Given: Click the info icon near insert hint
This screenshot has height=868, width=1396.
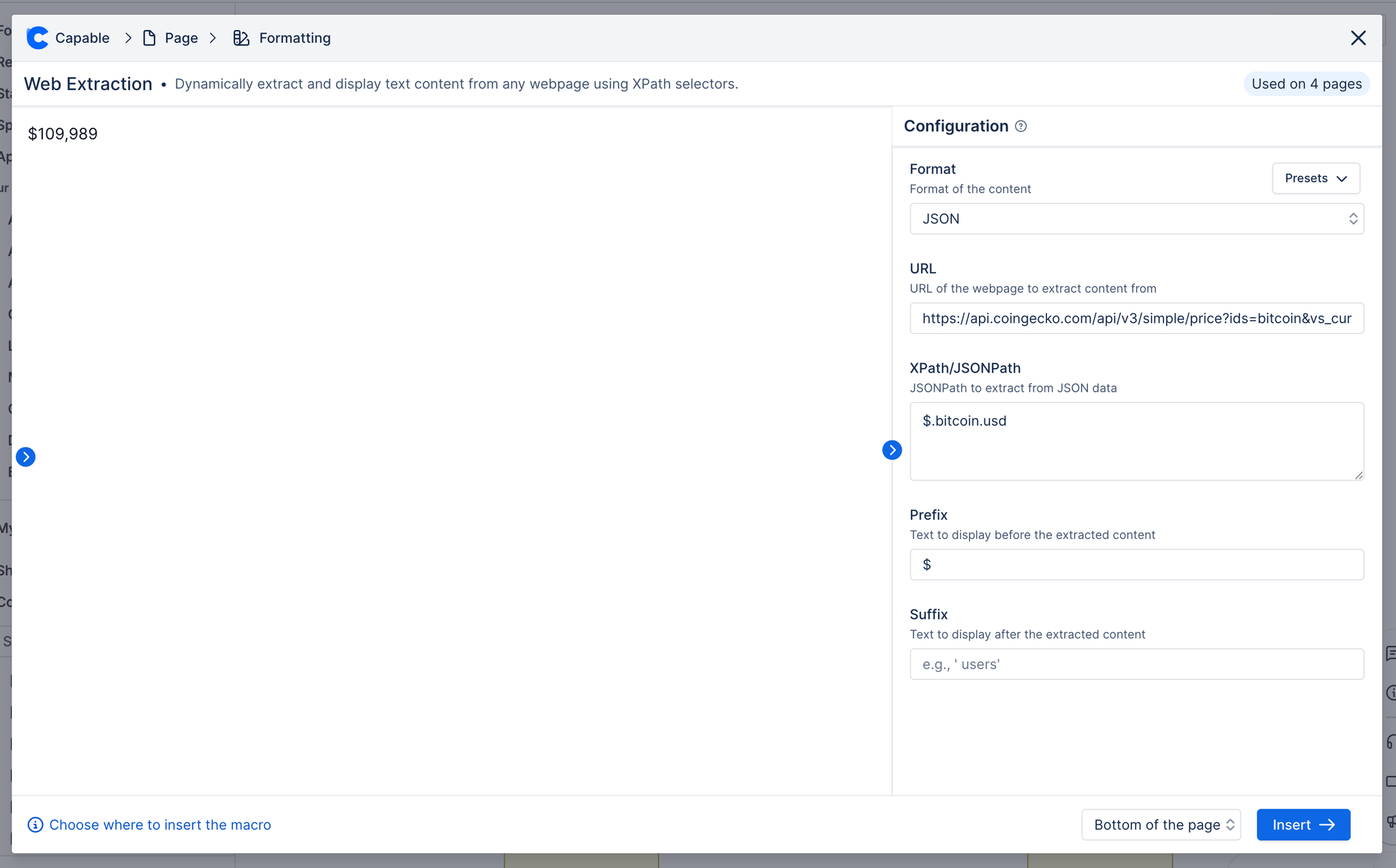Looking at the screenshot, I should coord(35,825).
